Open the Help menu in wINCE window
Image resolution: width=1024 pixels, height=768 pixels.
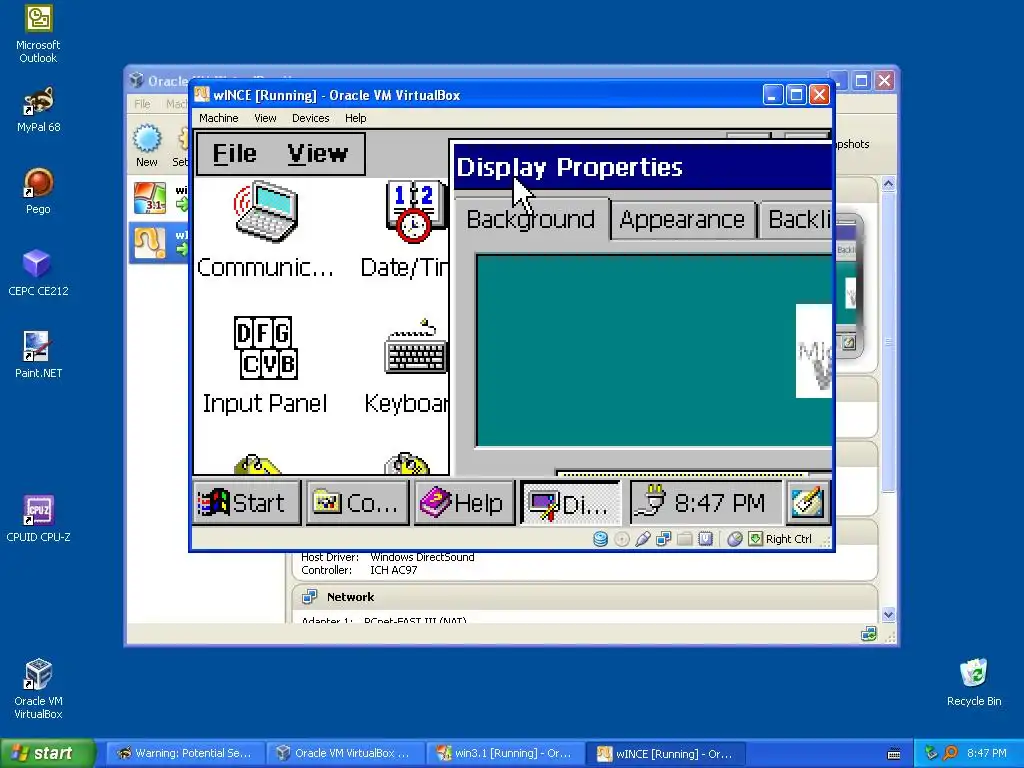[355, 118]
